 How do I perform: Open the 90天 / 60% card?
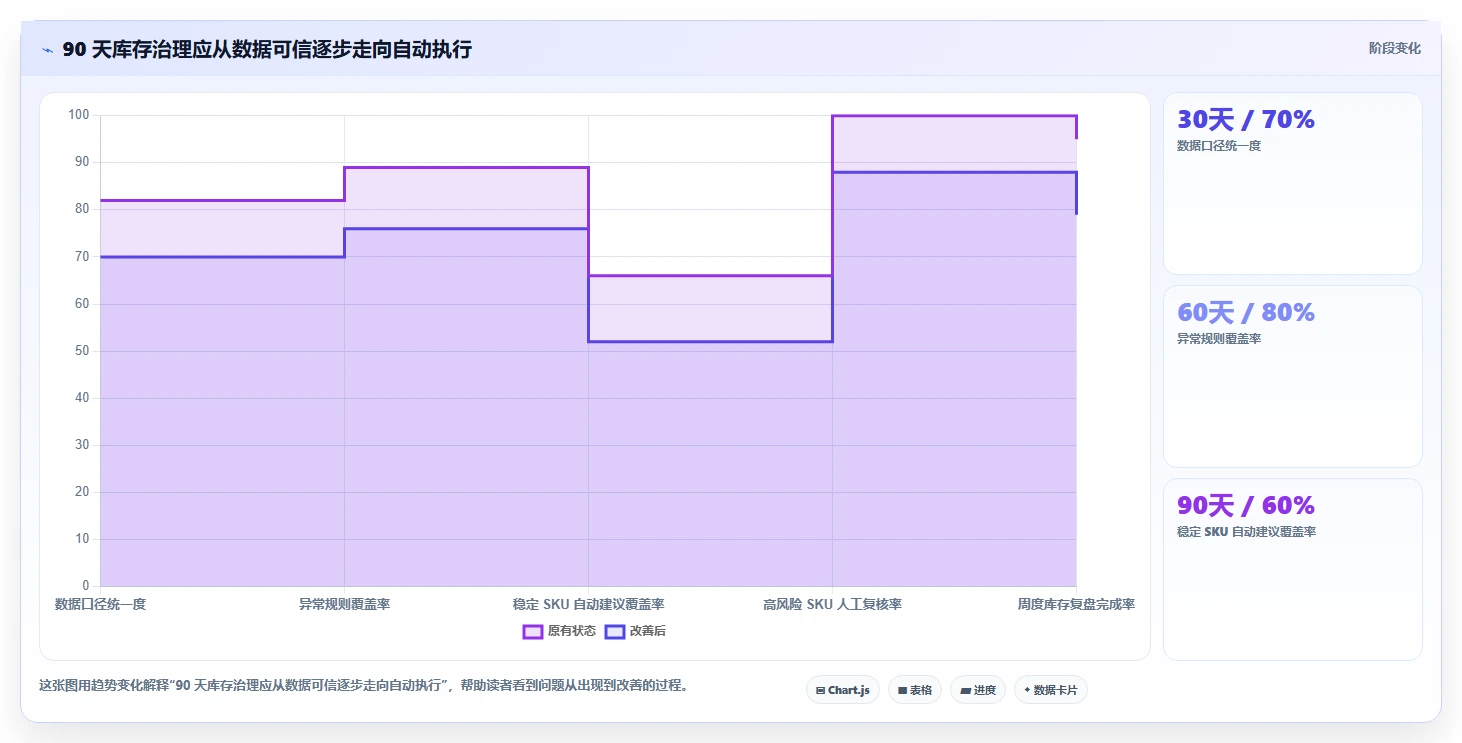click(x=1292, y=569)
